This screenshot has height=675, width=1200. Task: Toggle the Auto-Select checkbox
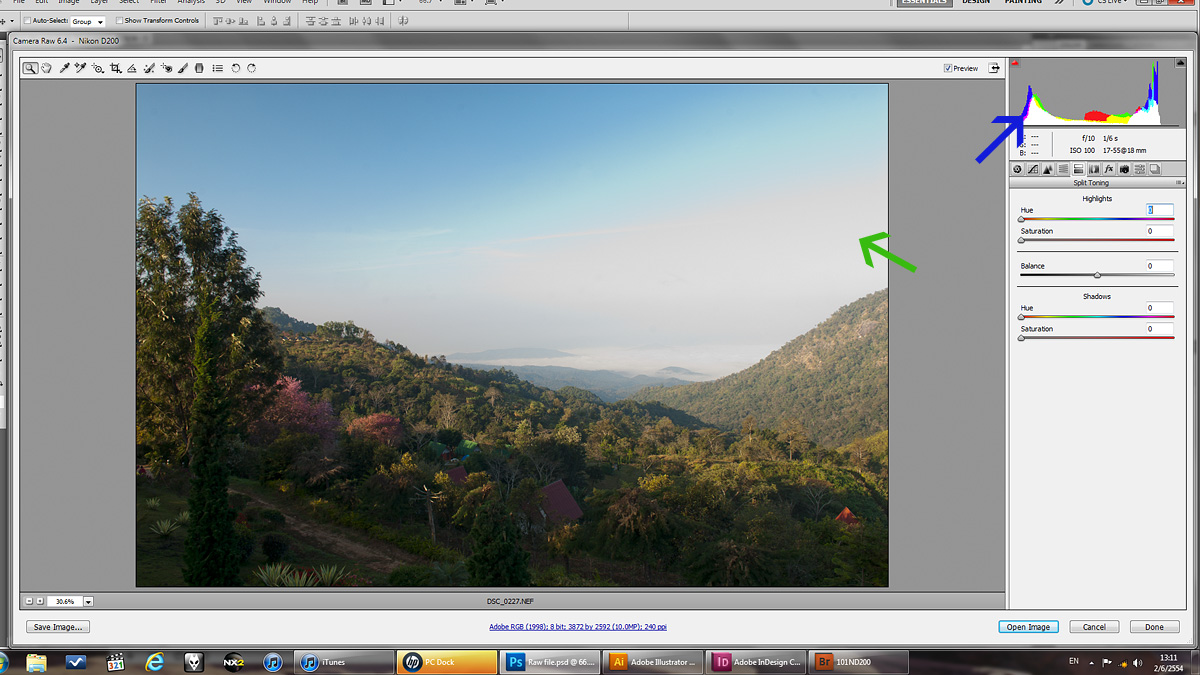(27, 20)
